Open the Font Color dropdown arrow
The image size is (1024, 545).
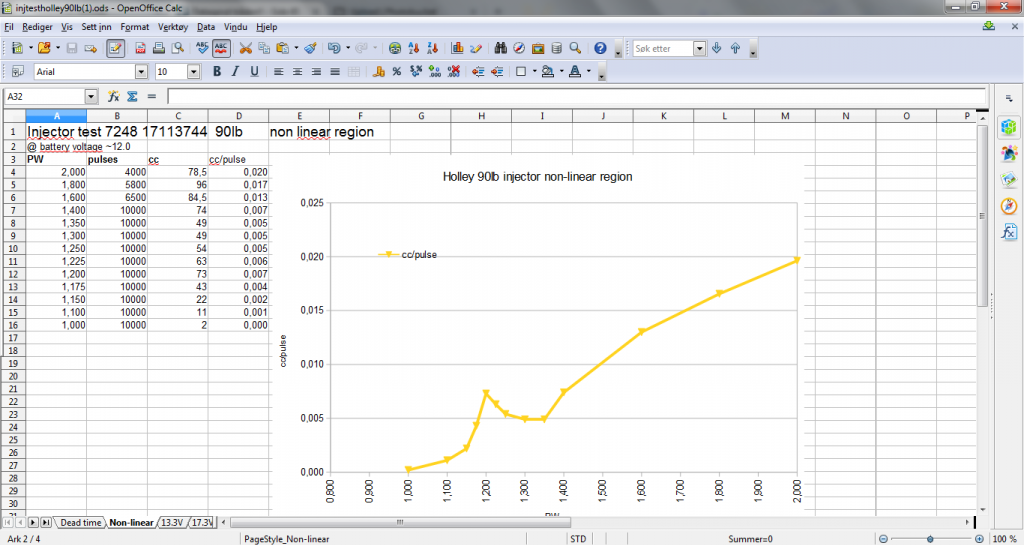589,72
